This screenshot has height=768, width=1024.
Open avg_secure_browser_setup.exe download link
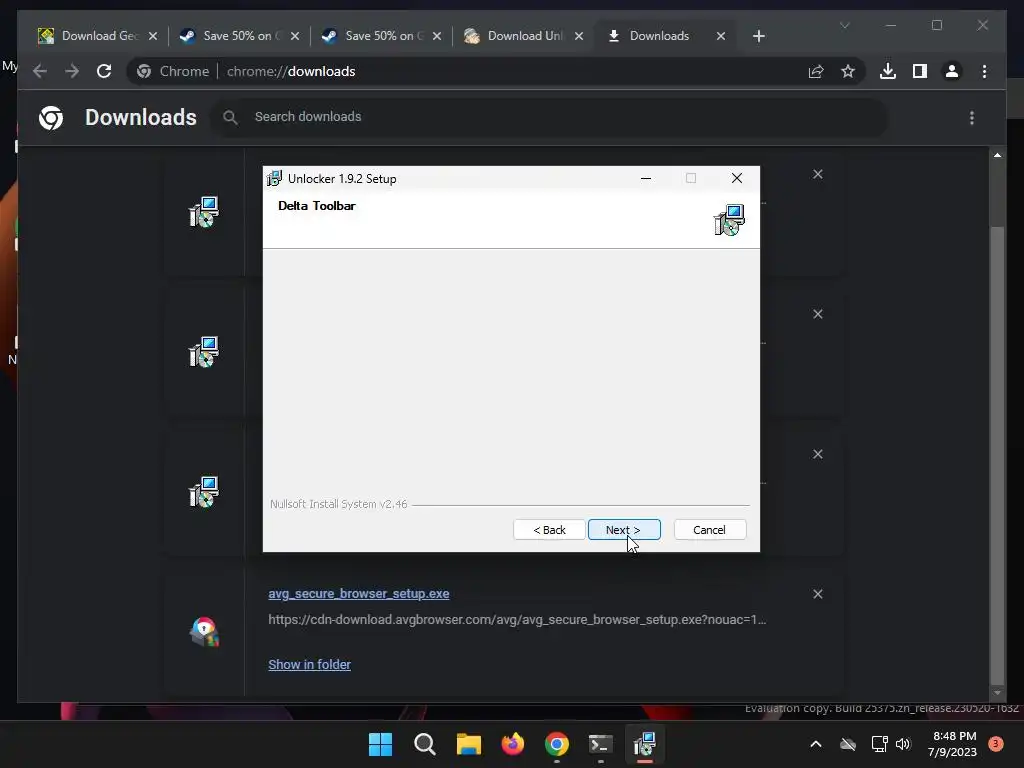click(359, 594)
